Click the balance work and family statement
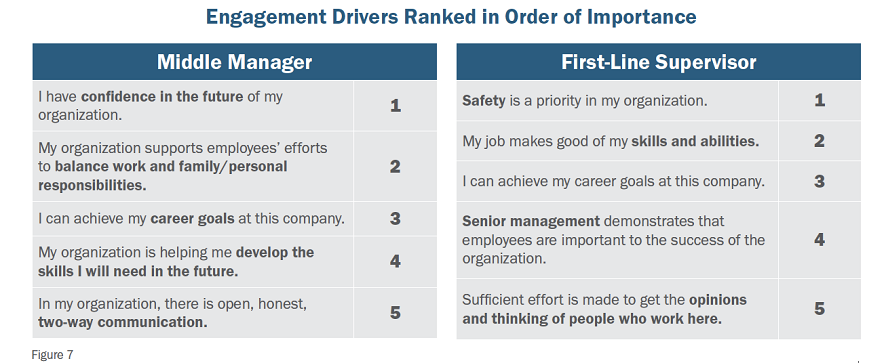 point(183,167)
